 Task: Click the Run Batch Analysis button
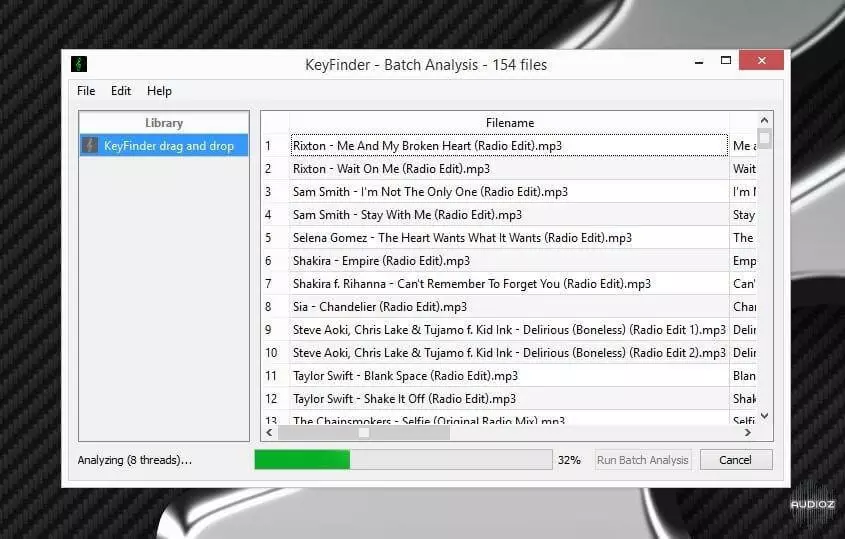coord(642,460)
